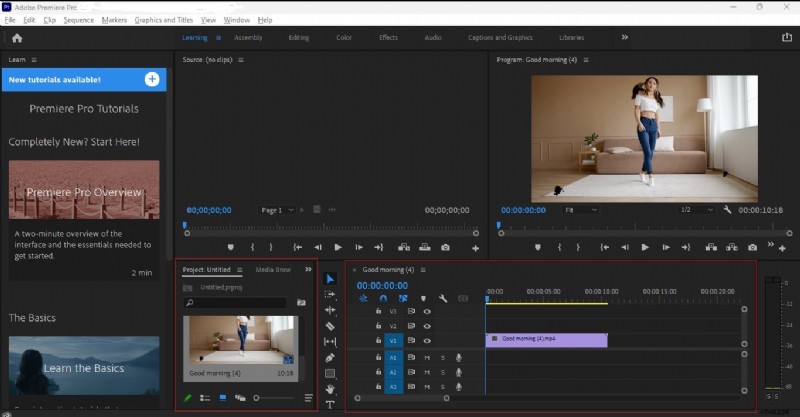Expand workspaces overflow chevron
The height and width of the screenshot is (417, 800).
coord(624,37)
